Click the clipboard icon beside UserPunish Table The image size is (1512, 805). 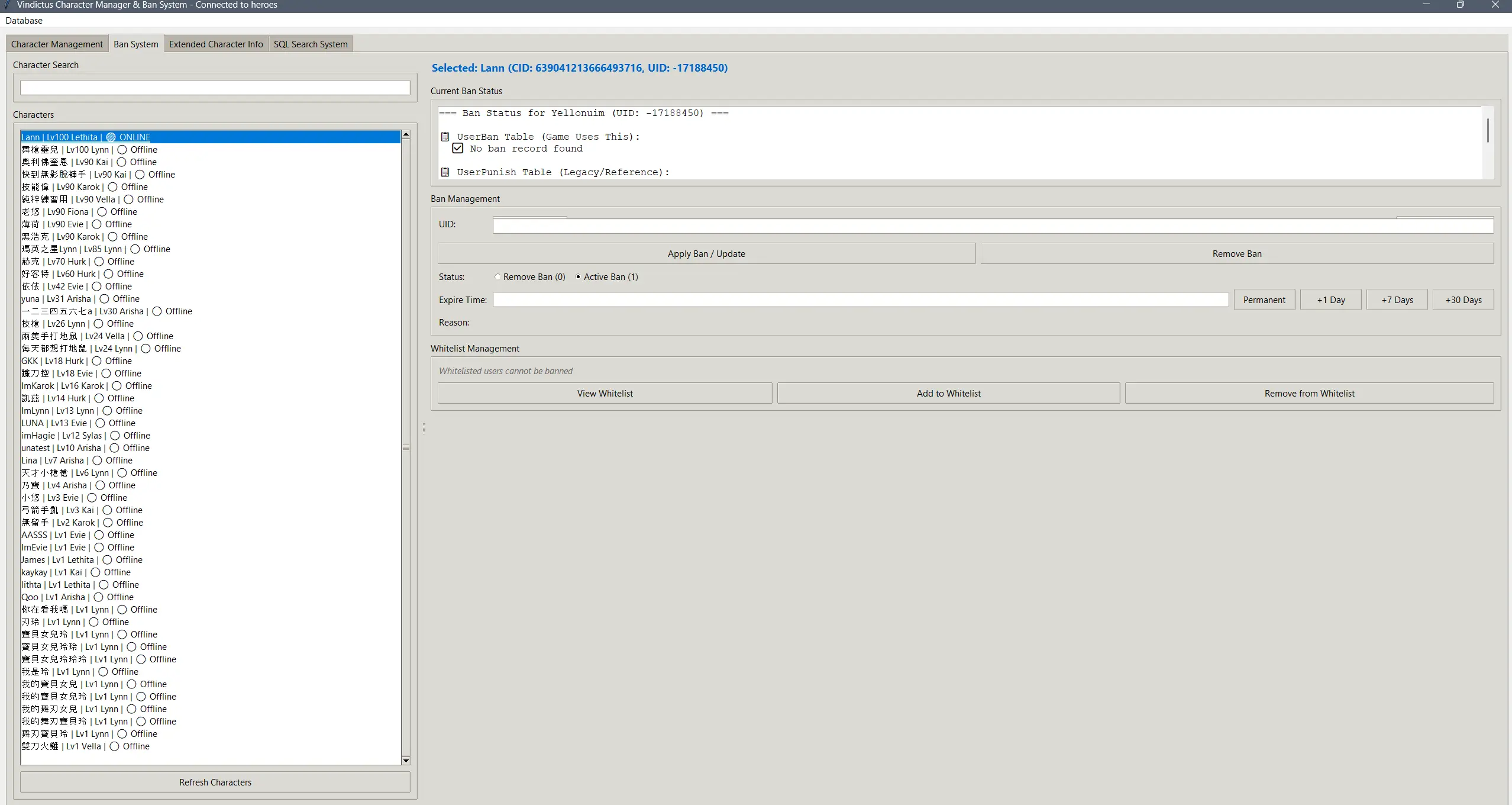(445, 172)
